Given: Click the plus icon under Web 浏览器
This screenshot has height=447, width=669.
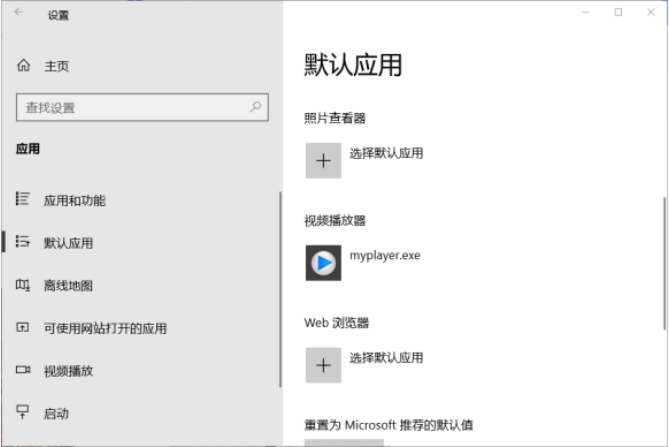Looking at the screenshot, I should (x=323, y=365).
